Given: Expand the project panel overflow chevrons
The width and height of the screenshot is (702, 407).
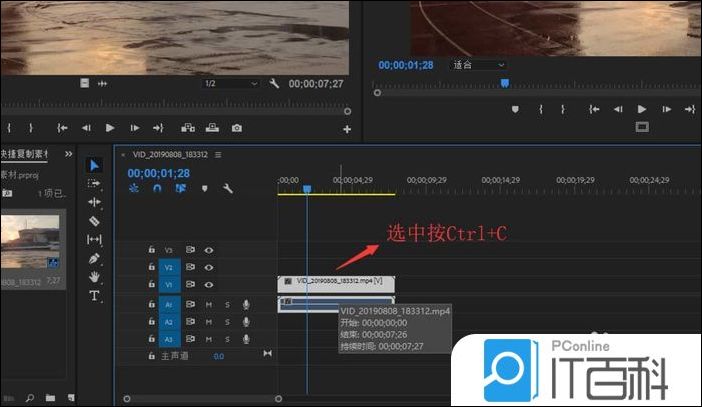Looking at the screenshot, I should 69,154.
